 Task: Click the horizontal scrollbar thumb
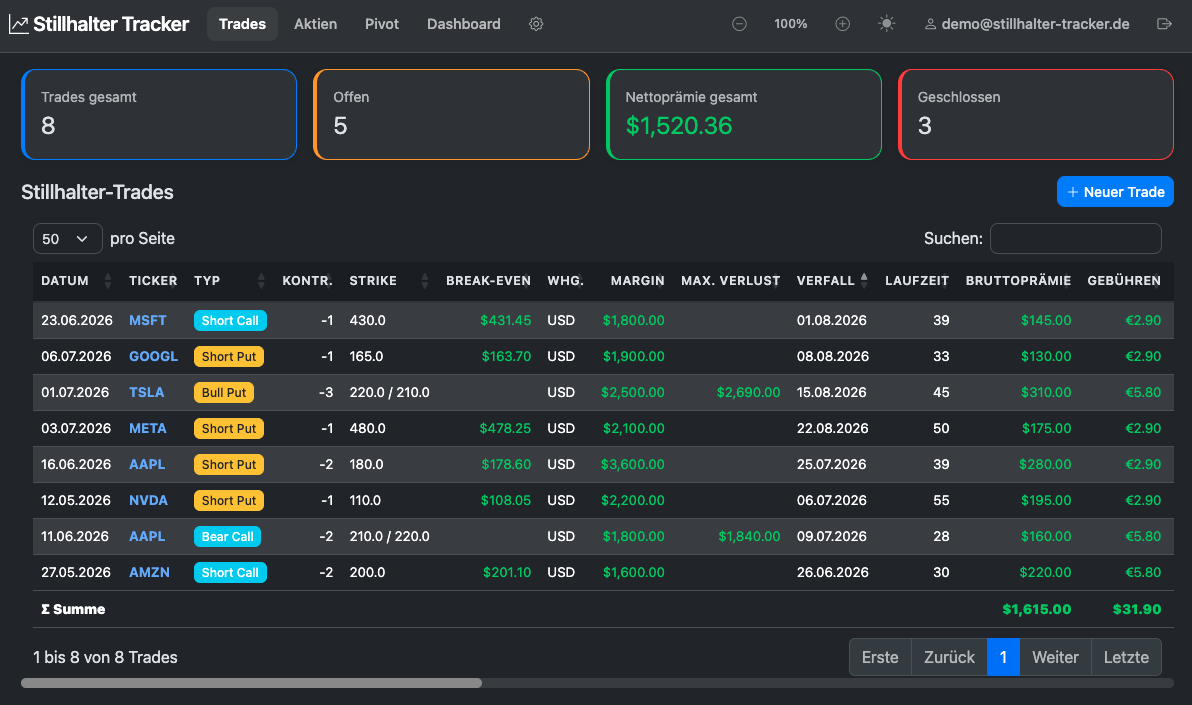[252, 683]
